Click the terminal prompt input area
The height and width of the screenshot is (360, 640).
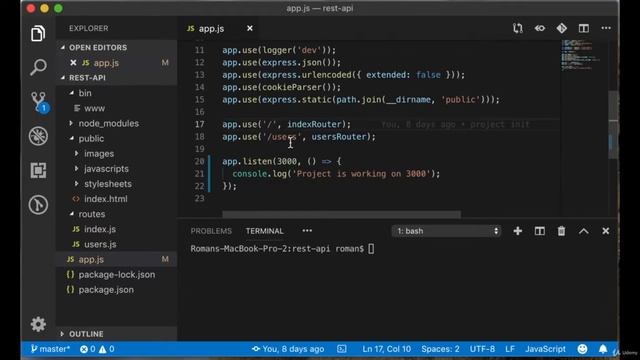pyautogui.click(x=371, y=249)
